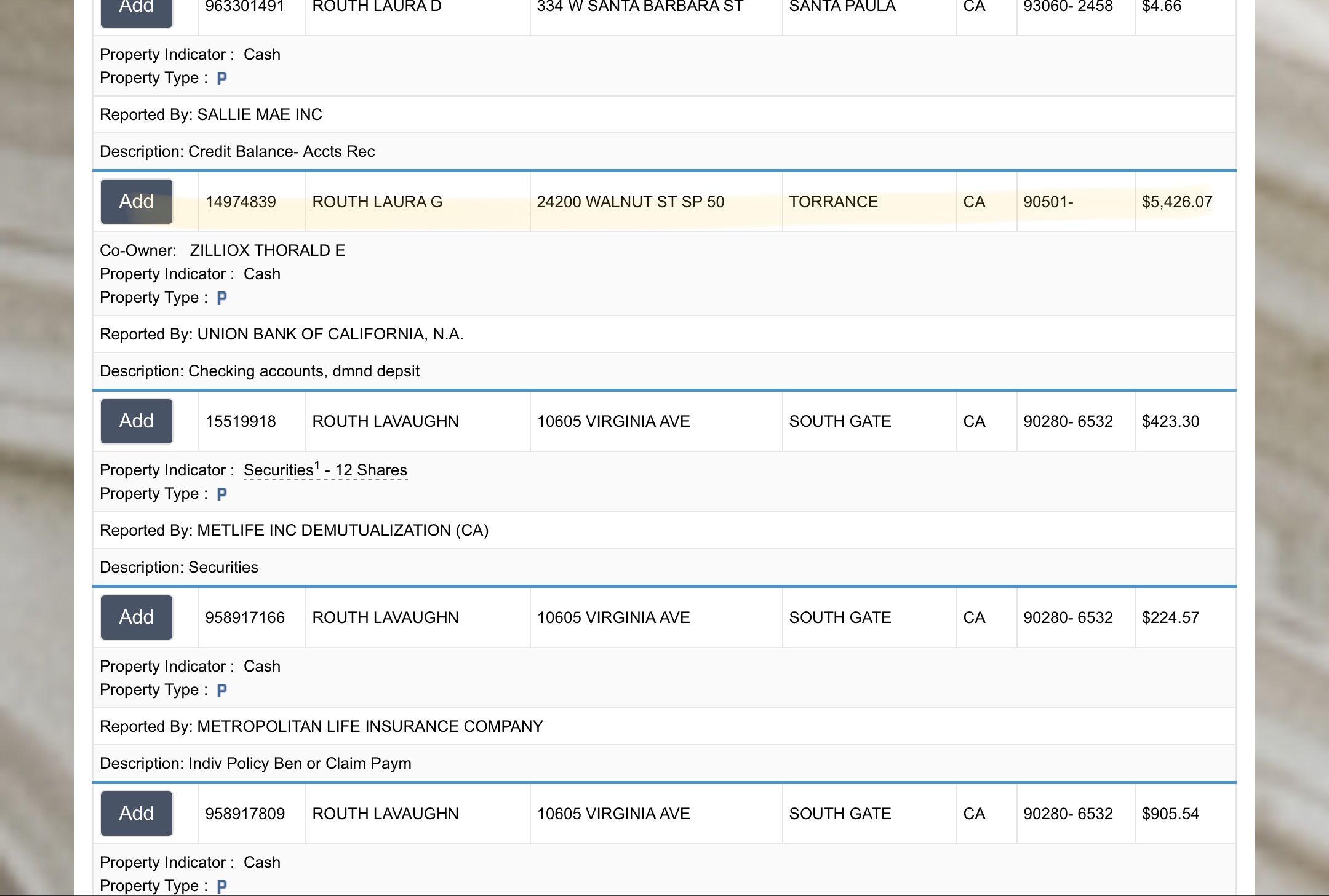Add ROUTH LAURA G property 14974839
This screenshot has height=896, width=1329.
tap(136, 202)
